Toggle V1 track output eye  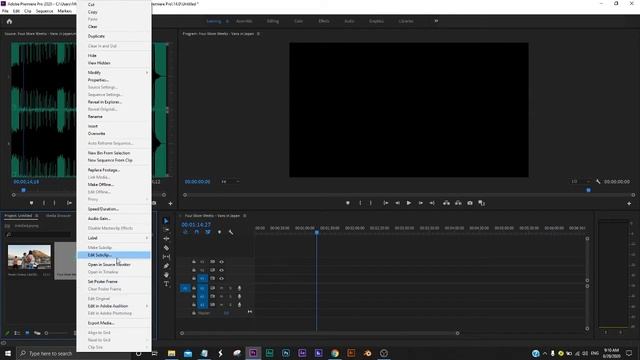pos(221,278)
